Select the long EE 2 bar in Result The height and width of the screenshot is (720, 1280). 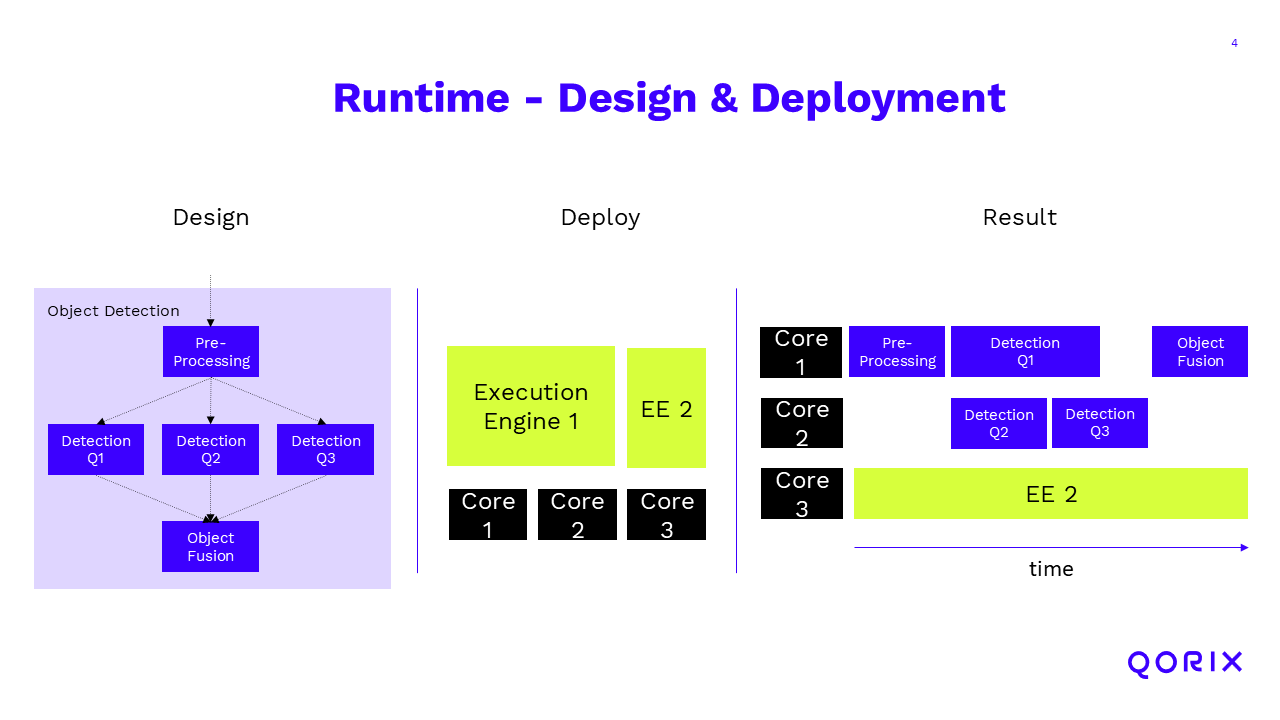pos(1051,494)
